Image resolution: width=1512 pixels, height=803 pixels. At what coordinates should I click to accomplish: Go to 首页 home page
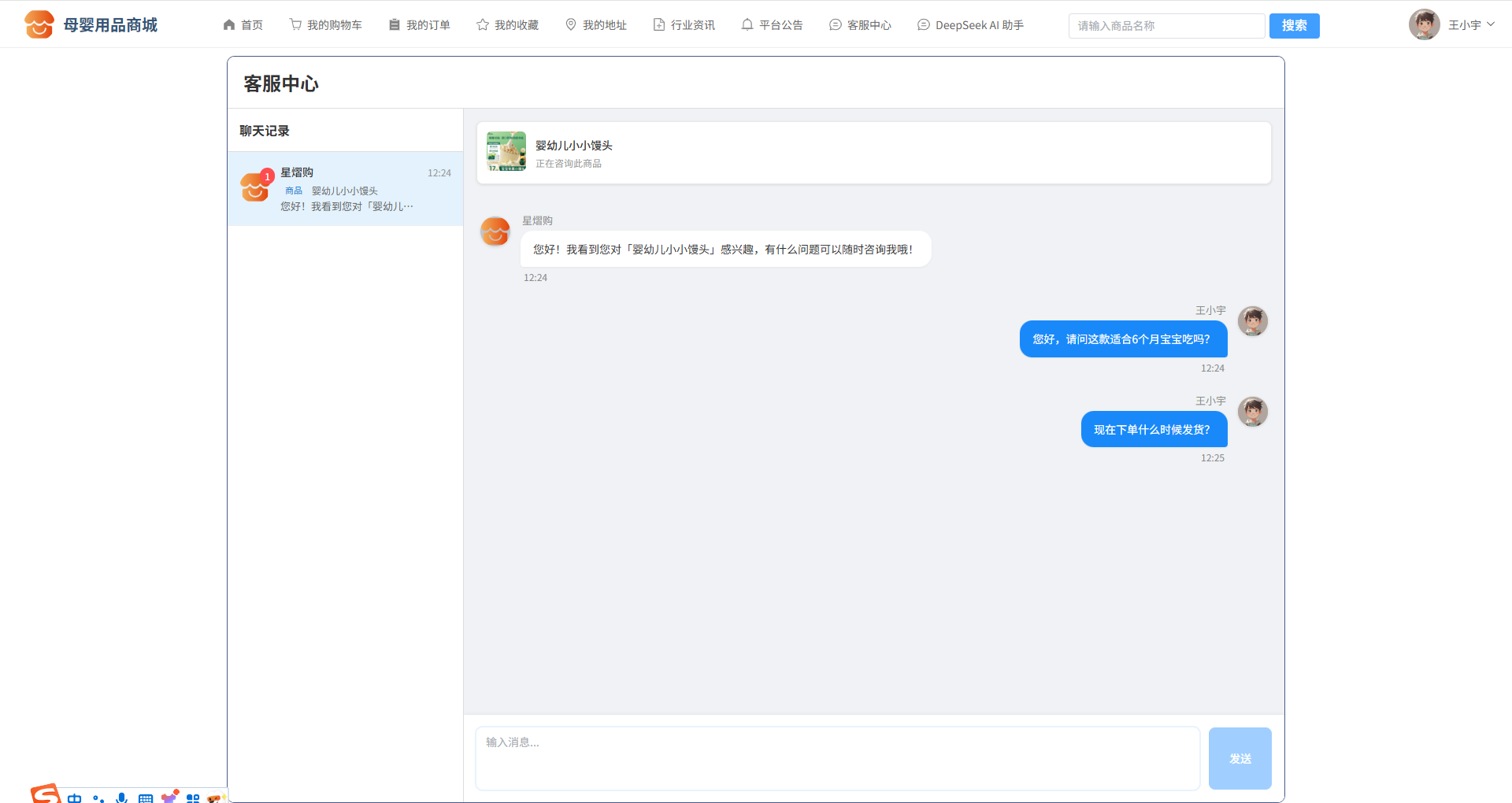243,25
